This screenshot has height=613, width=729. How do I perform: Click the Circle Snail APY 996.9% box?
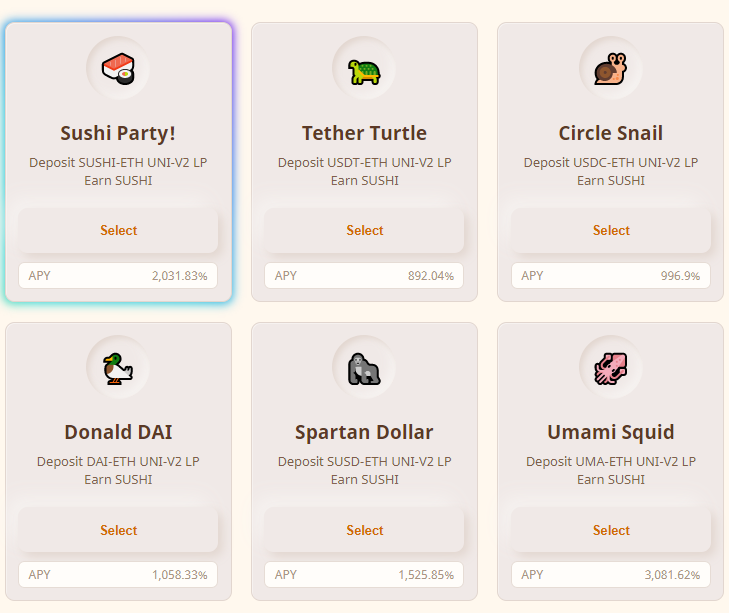tap(611, 276)
